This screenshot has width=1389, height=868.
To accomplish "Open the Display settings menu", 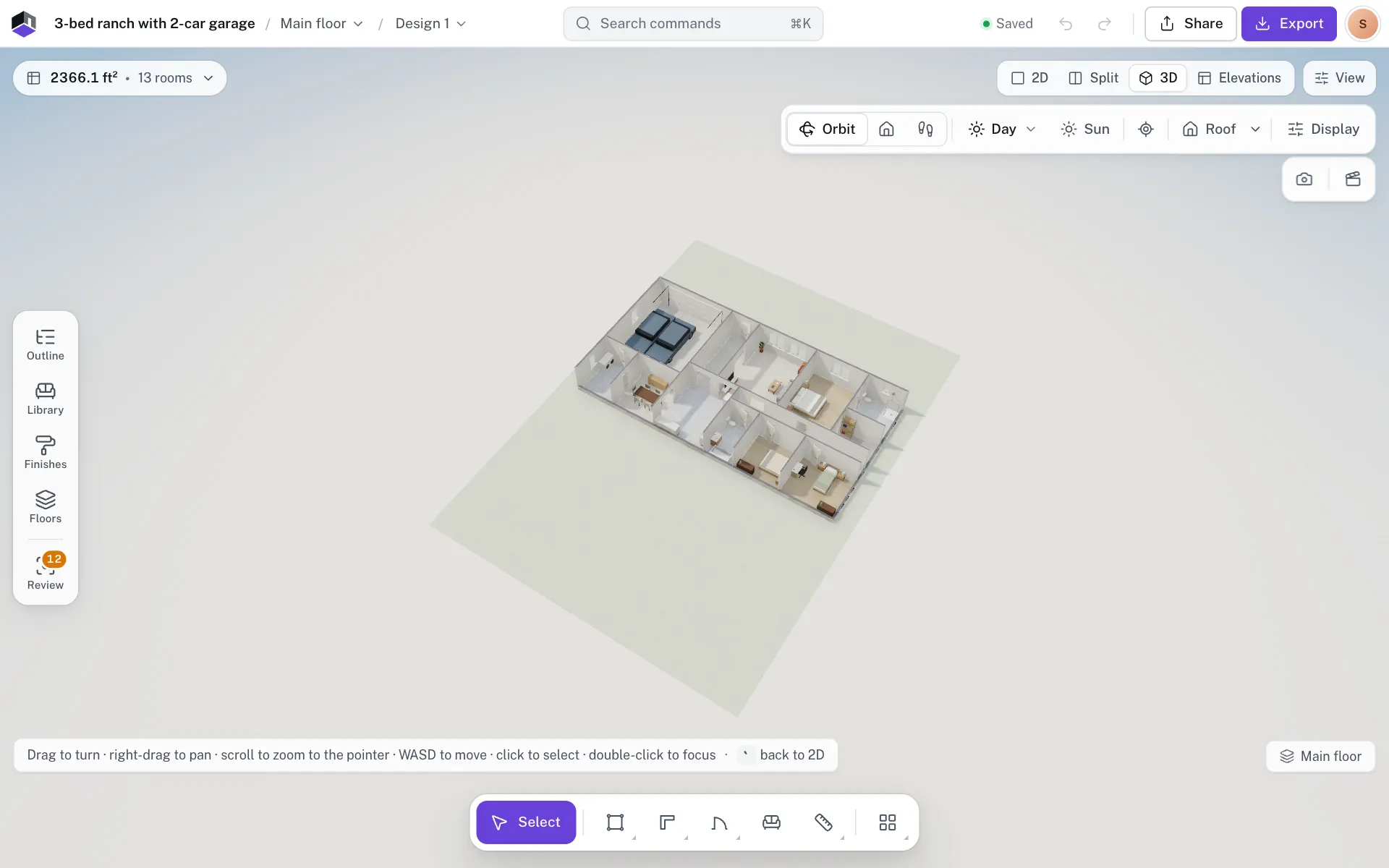I will tap(1323, 129).
